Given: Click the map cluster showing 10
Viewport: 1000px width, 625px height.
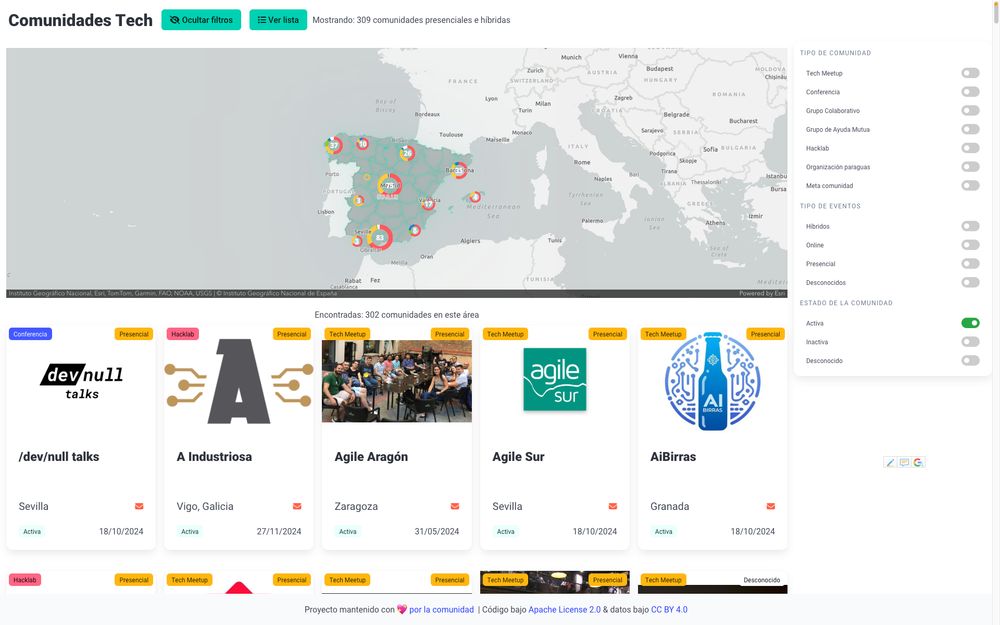Looking at the screenshot, I should (362, 143).
